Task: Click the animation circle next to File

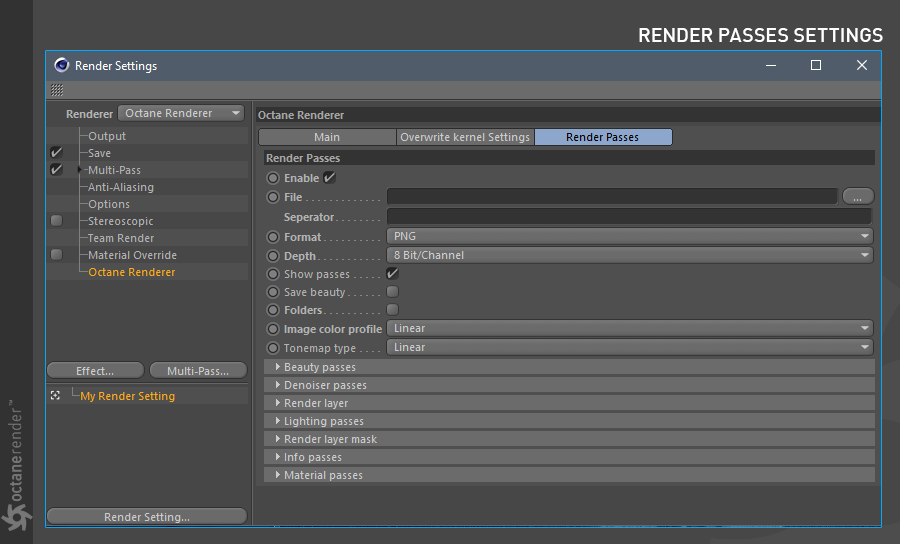Action: pos(273,197)
